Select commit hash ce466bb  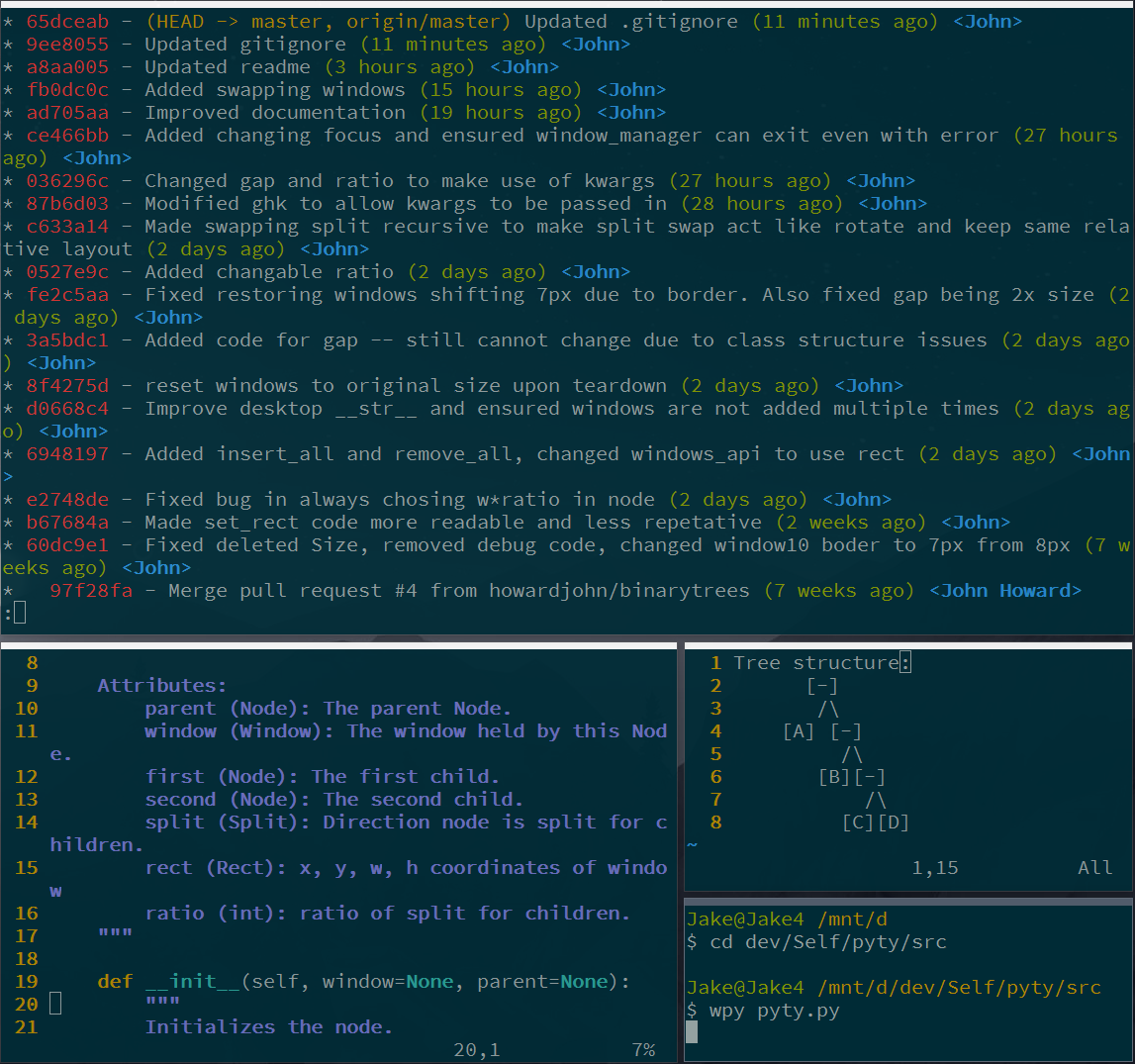(67, 136)
